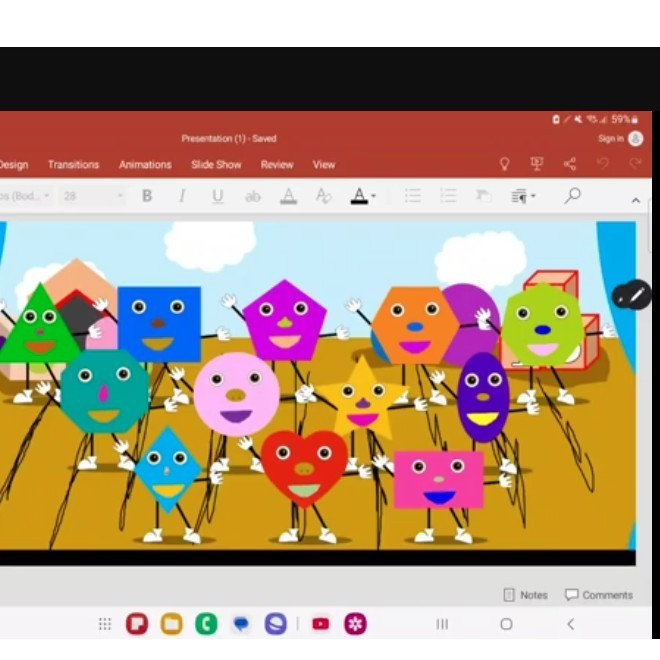Start presenting with the slideshow icon
660x660 pixels.
[537, 164]
